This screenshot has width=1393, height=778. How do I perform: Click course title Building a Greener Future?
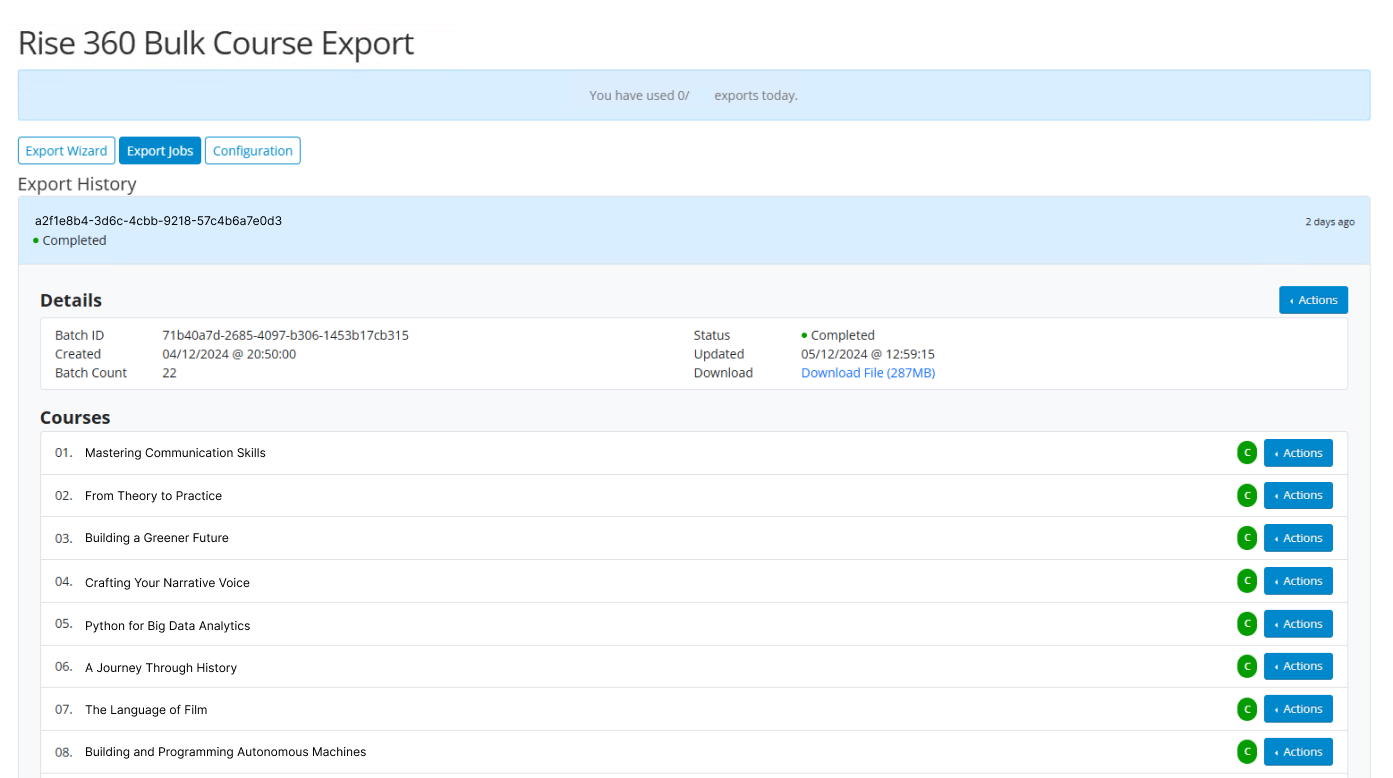pyautogui.click(x=157, y=538)
